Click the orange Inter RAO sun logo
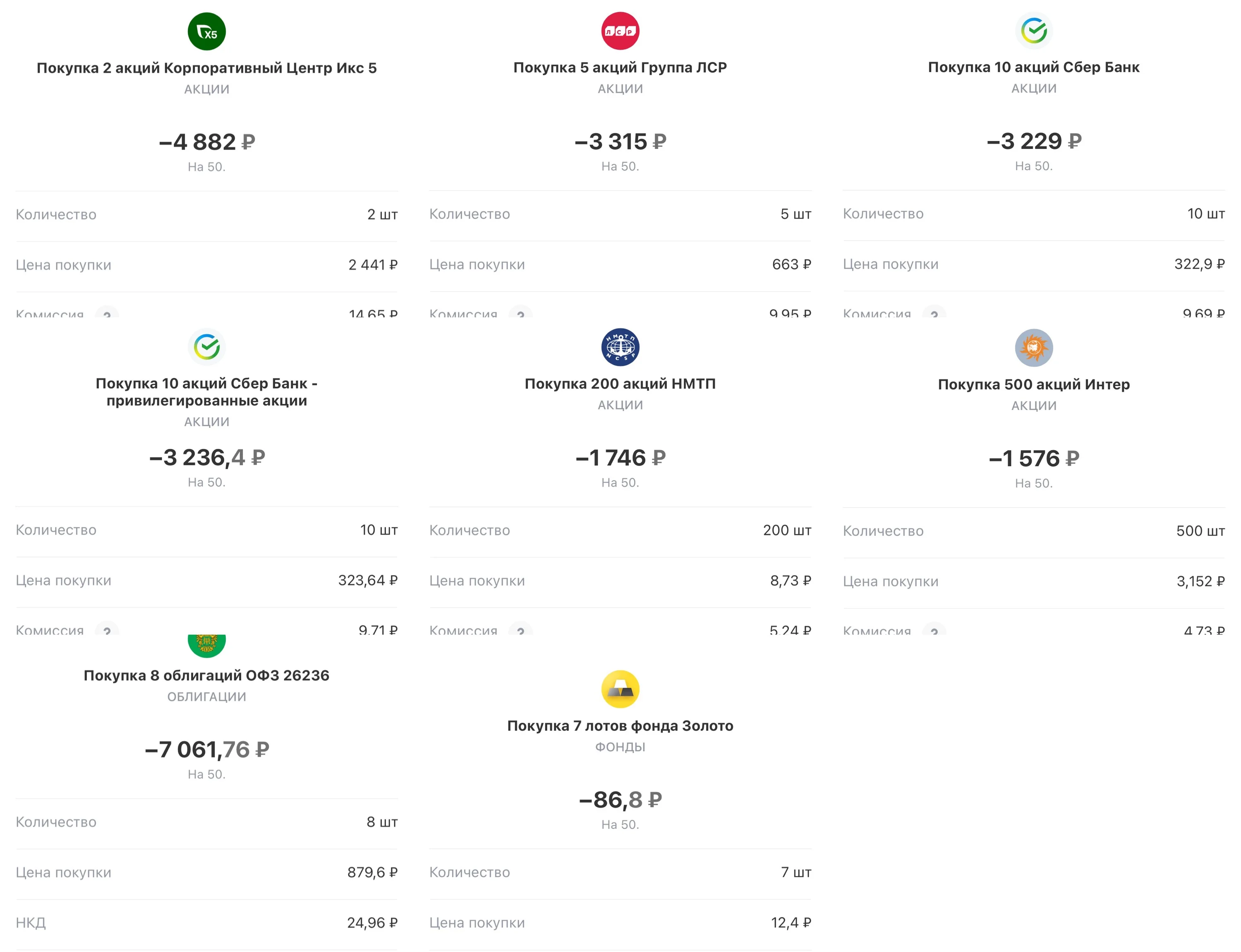The height and width of the screenshot is (952, 1241). (x=1034, y=348)
